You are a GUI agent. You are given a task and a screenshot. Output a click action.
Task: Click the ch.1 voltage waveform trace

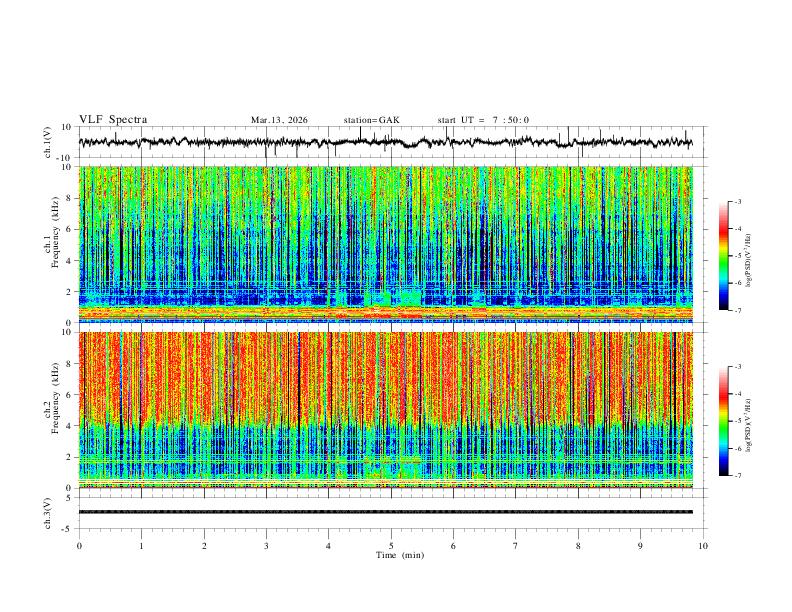(386, 142)
